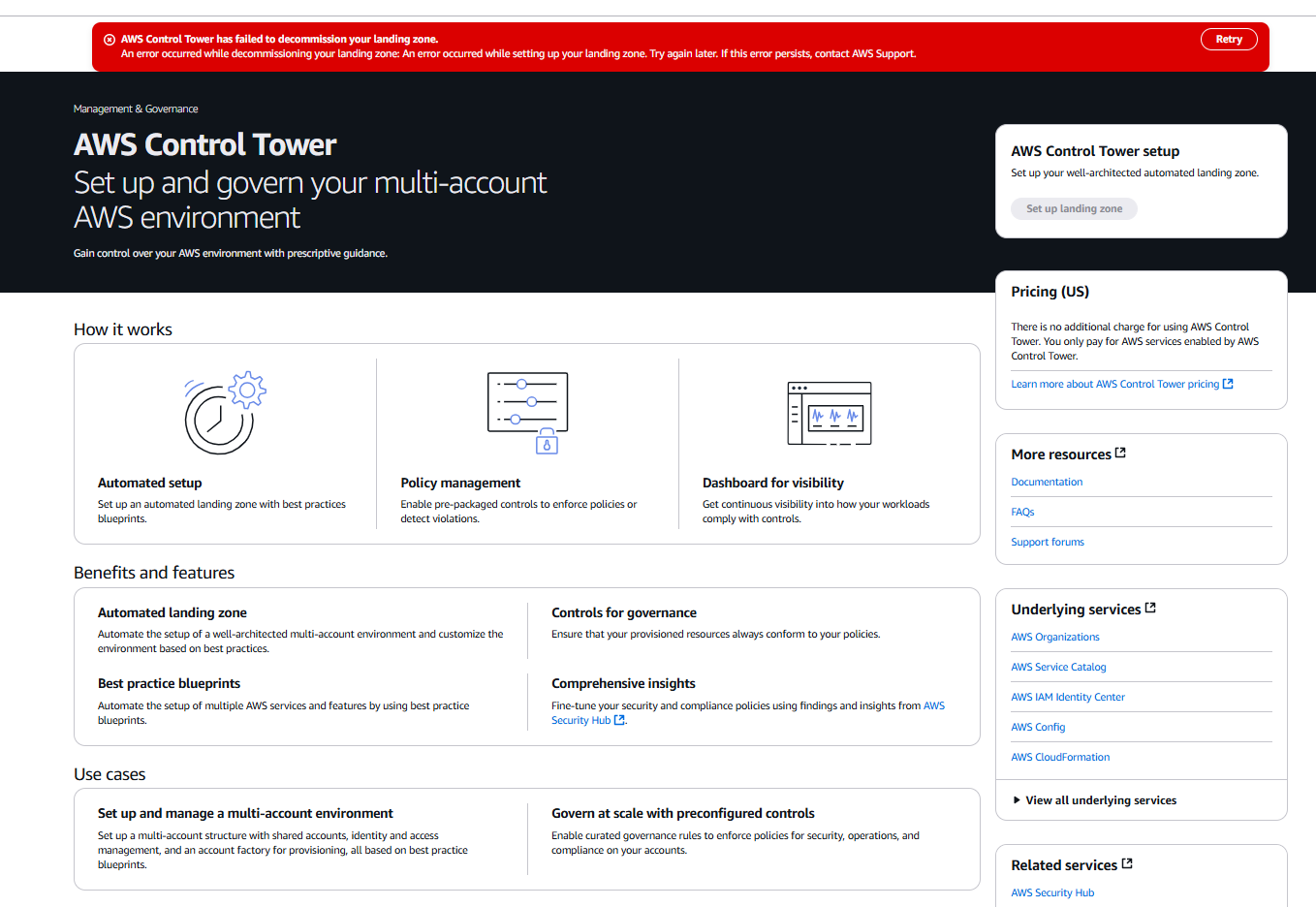Click the external link icon after Control Tower pricing
The width and height of the screenshot is (1316, 907).
click(1228, 384)
